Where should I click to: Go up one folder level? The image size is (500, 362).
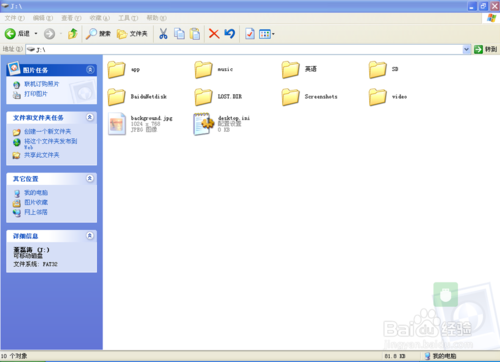(x=73, y=33)
